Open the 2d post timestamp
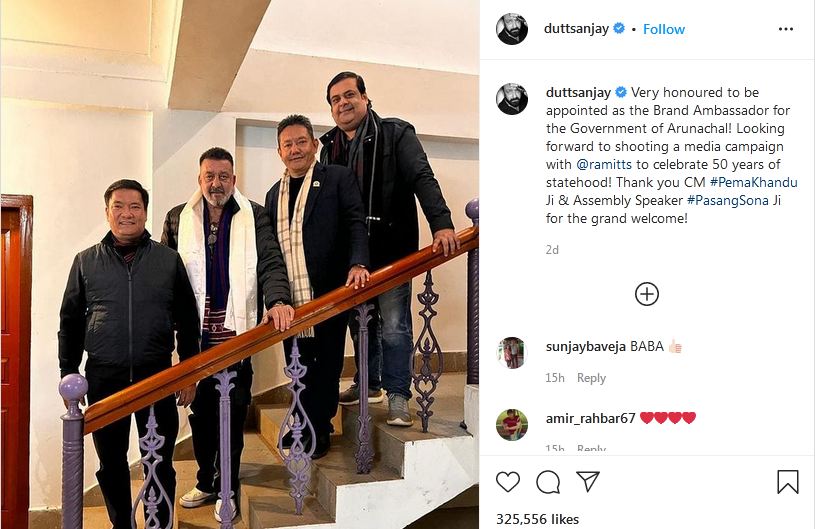Screen dimensions: 815x529 (x=552, y=250)
